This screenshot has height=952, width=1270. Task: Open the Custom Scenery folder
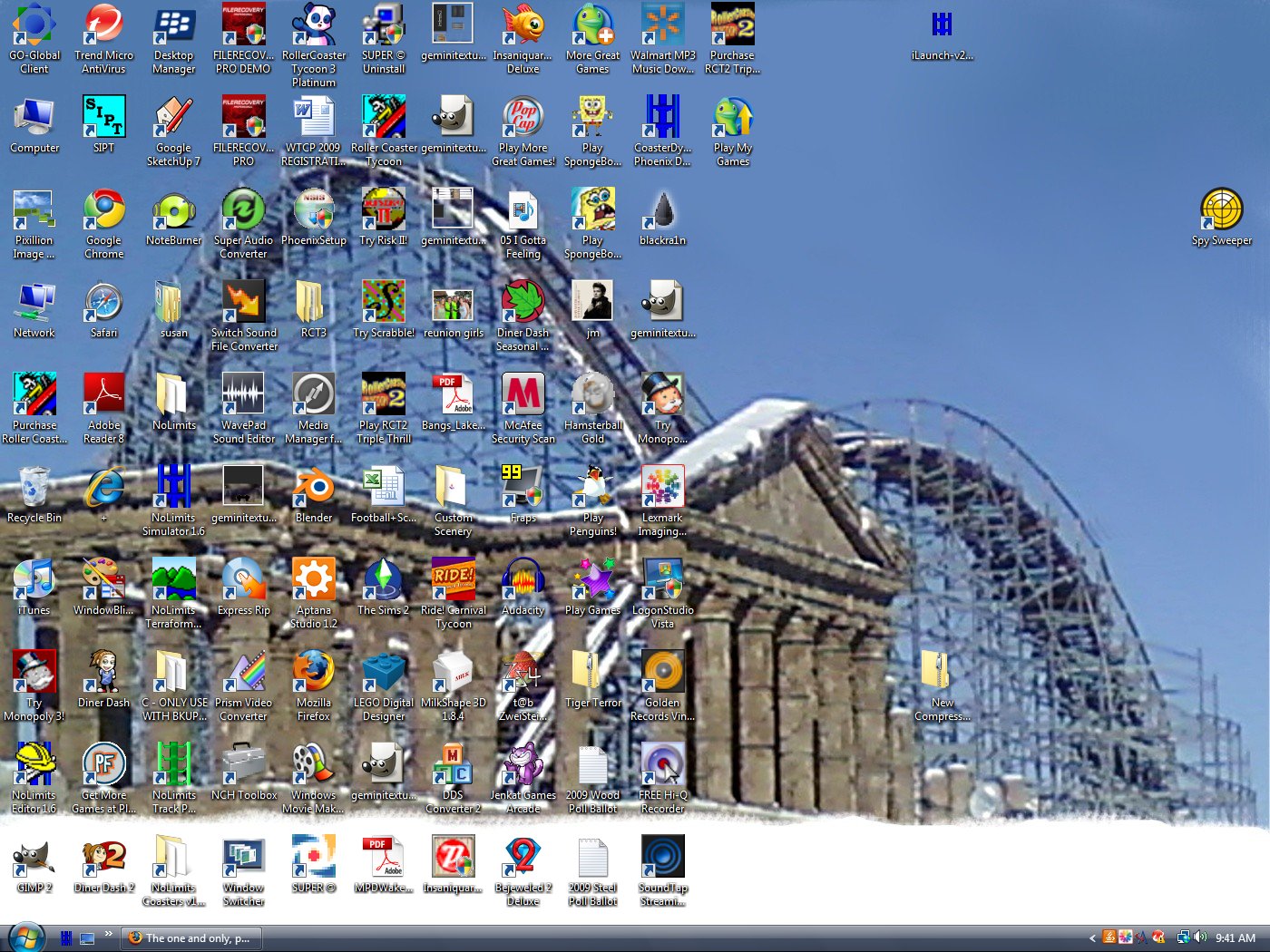[454, 500]
